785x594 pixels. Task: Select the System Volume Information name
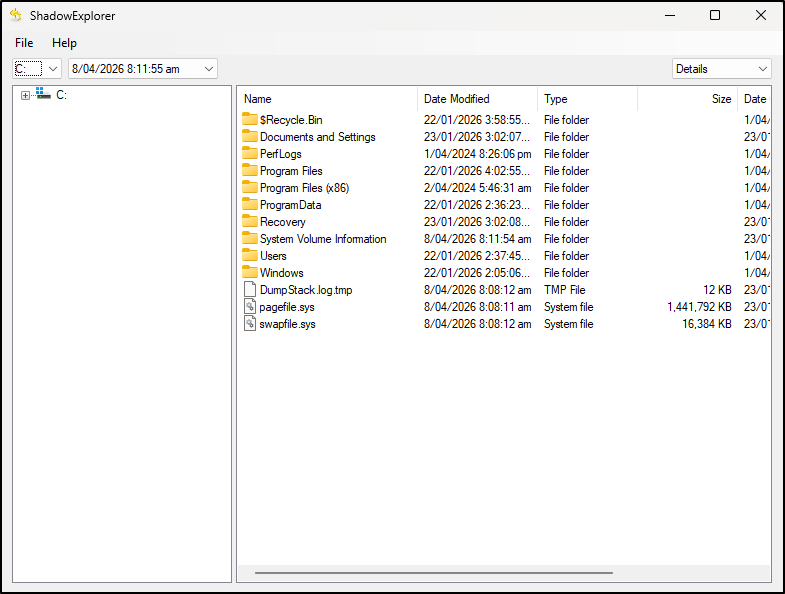click(x=323, y=239)
